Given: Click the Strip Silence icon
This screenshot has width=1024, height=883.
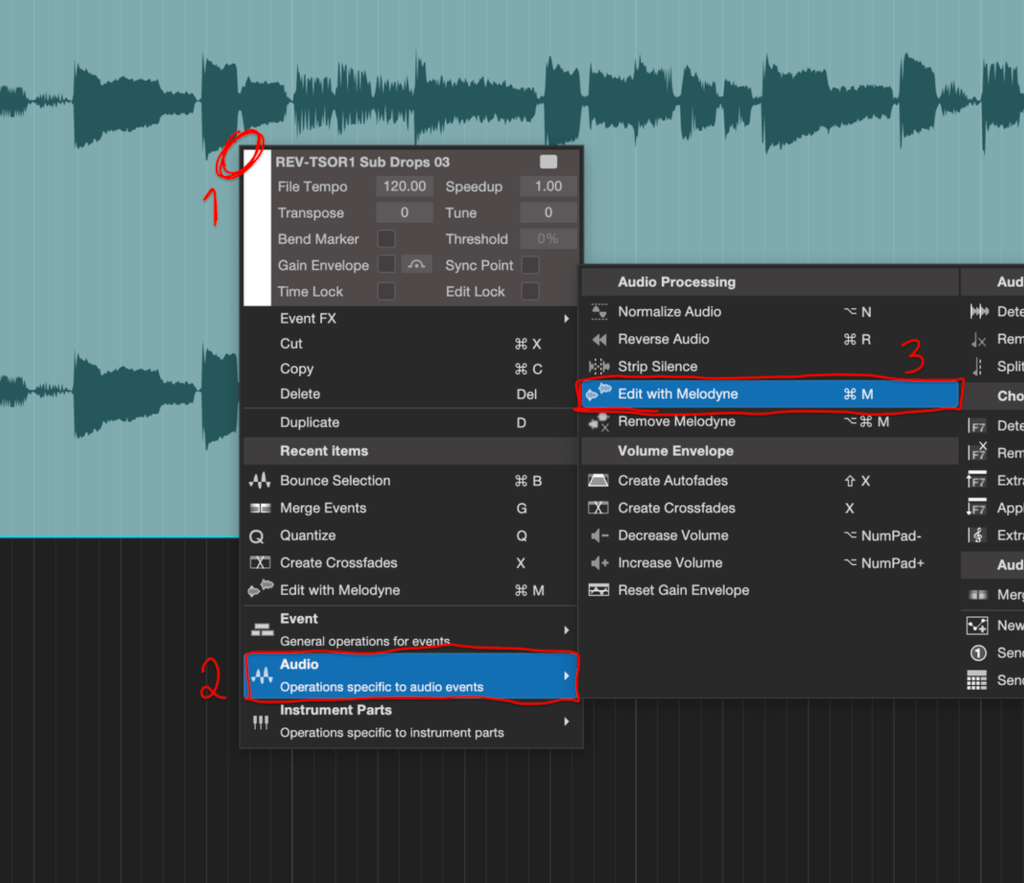Looking at the screenshot, I should [x=599, y=367].
